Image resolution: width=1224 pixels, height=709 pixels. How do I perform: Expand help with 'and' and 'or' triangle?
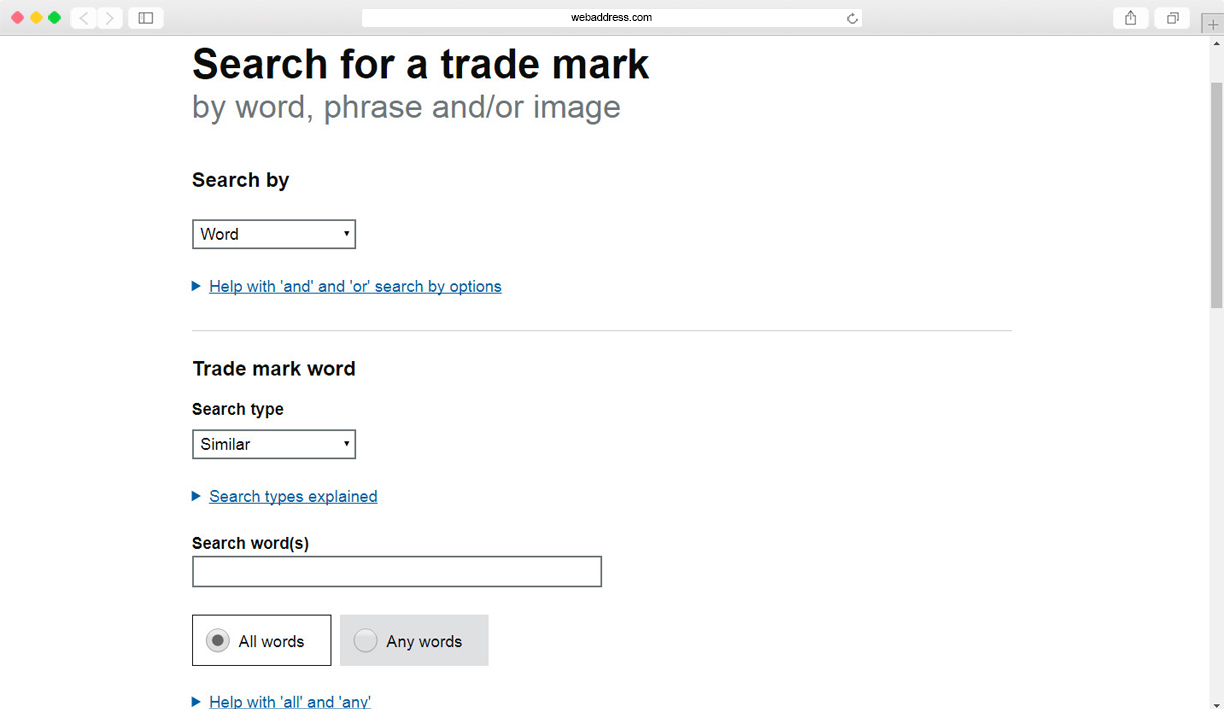[x=197, y=286]
